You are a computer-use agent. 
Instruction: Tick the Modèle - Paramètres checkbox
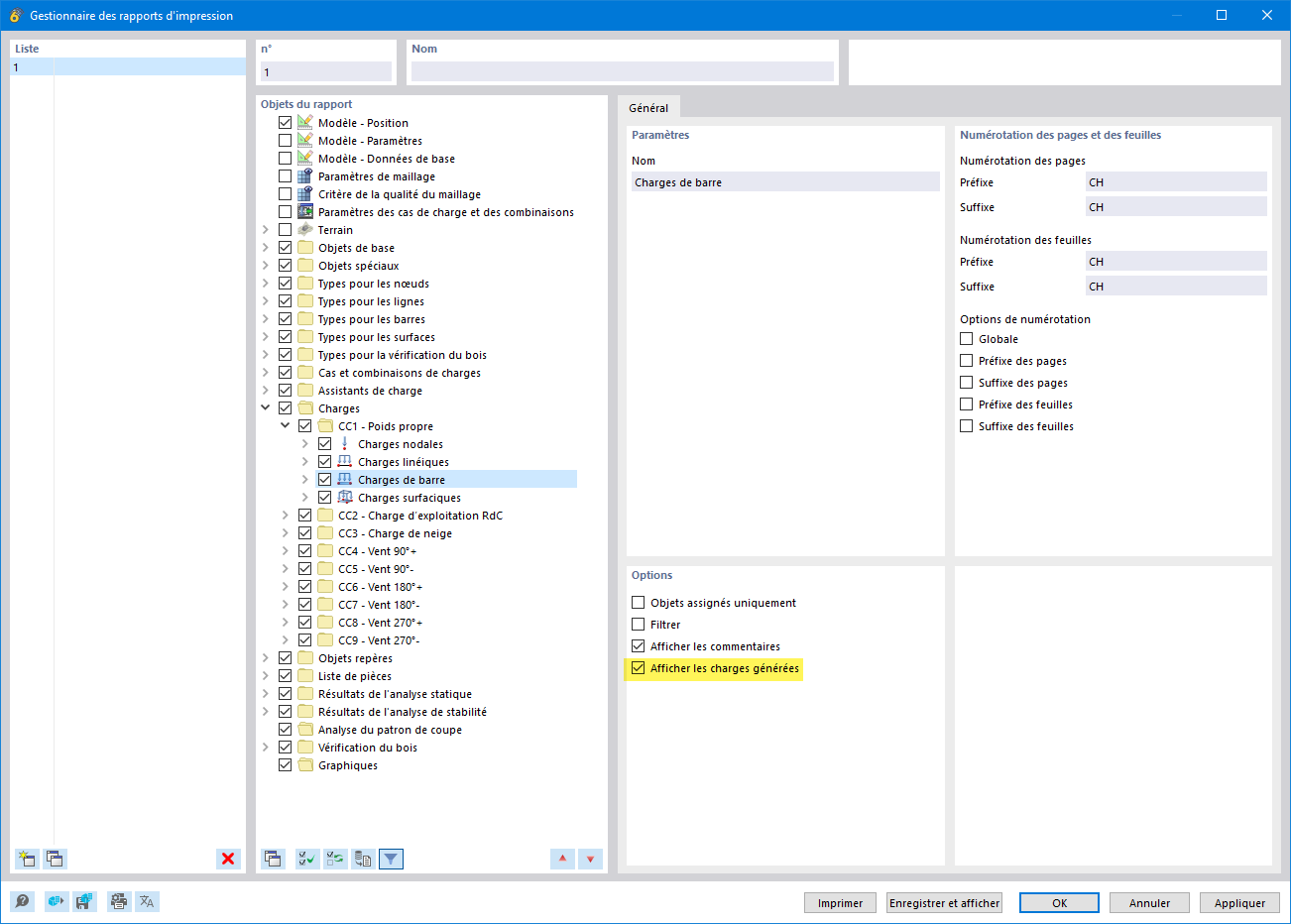tap(286, 141)
